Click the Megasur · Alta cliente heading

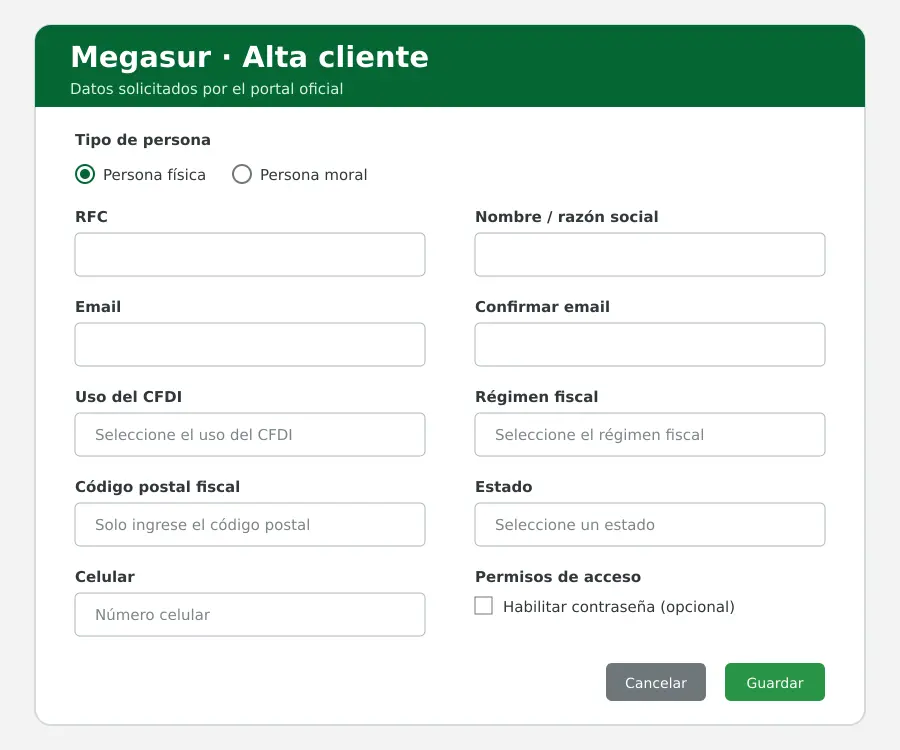coord(250,57)
